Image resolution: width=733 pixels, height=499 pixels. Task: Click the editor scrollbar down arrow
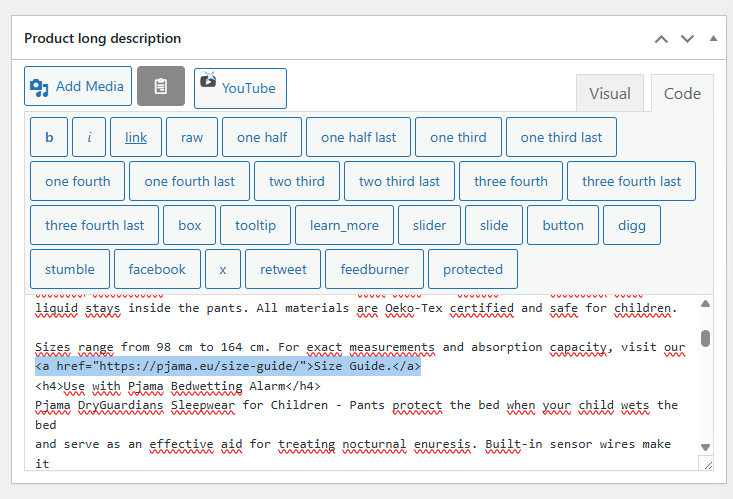point(705,447)
